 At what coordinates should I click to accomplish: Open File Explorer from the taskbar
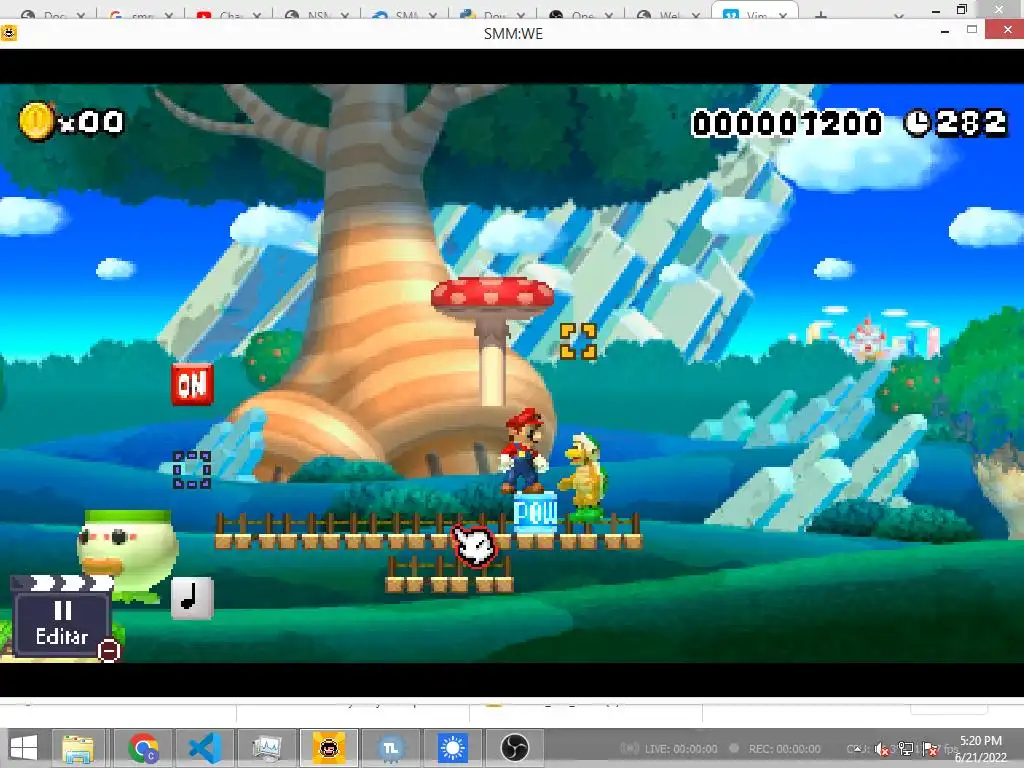tap(78, 748)
